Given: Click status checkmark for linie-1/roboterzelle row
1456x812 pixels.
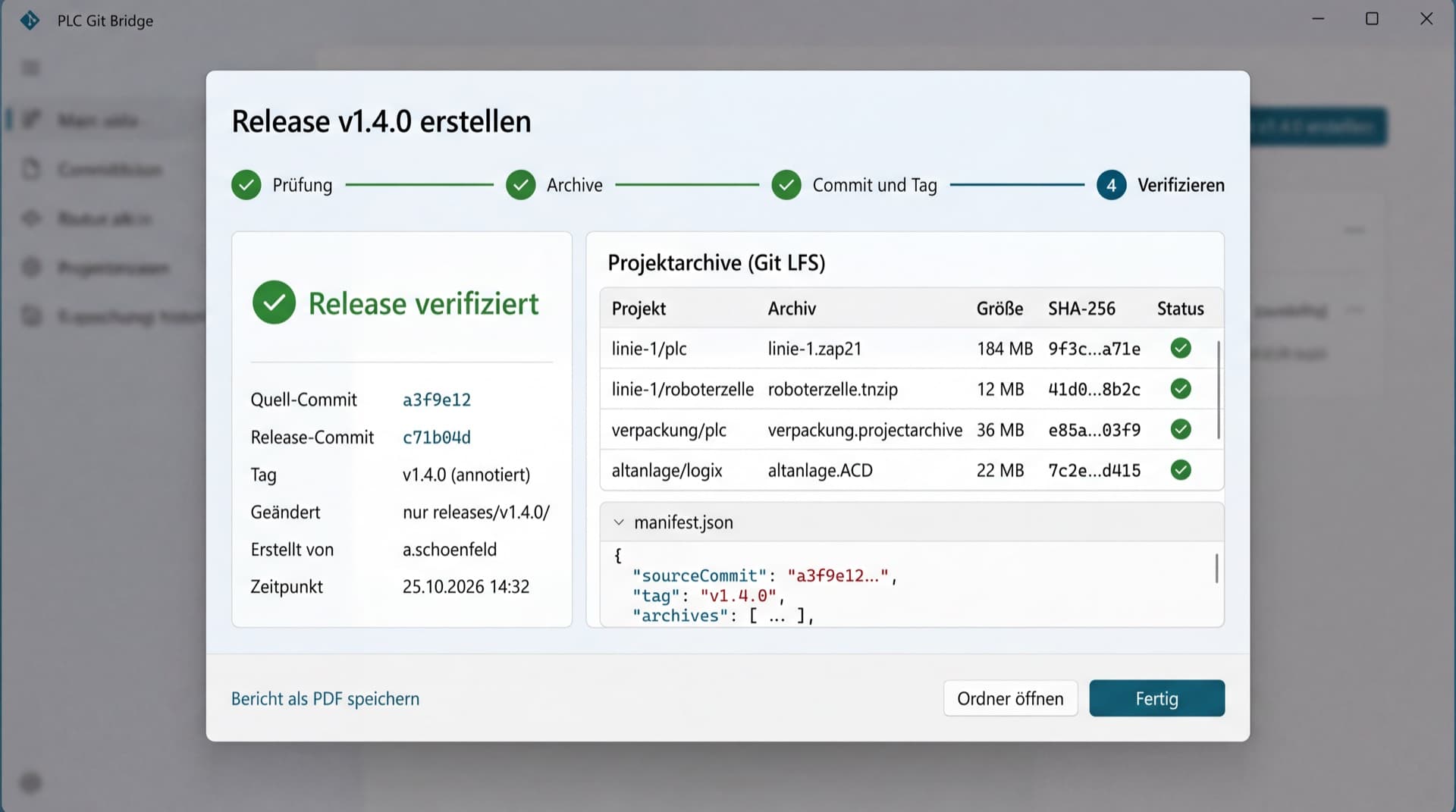Looking at the screenshot, I should [x=1181, y=389].
